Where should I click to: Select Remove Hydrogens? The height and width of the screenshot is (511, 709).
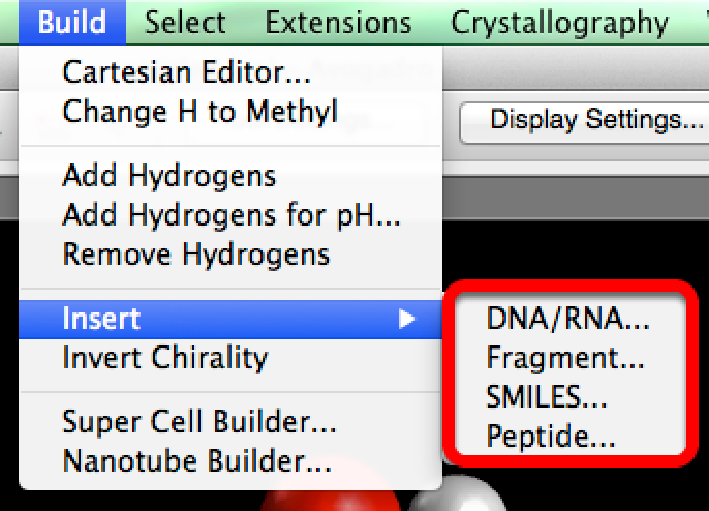point(196,254)
